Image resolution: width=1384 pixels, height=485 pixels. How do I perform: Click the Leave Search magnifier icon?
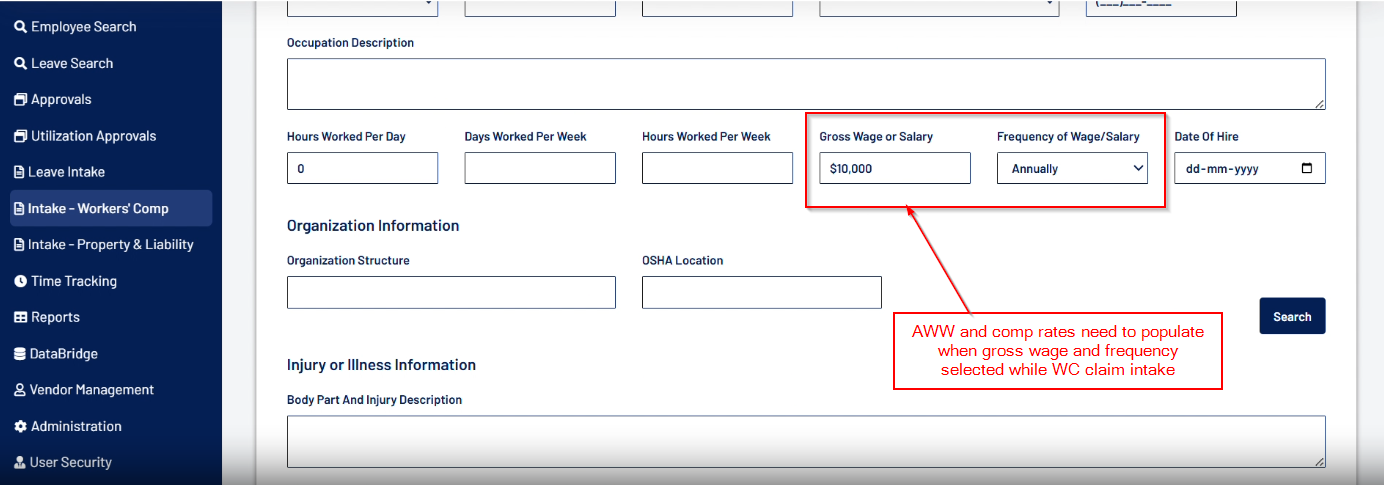pos(20,63)
